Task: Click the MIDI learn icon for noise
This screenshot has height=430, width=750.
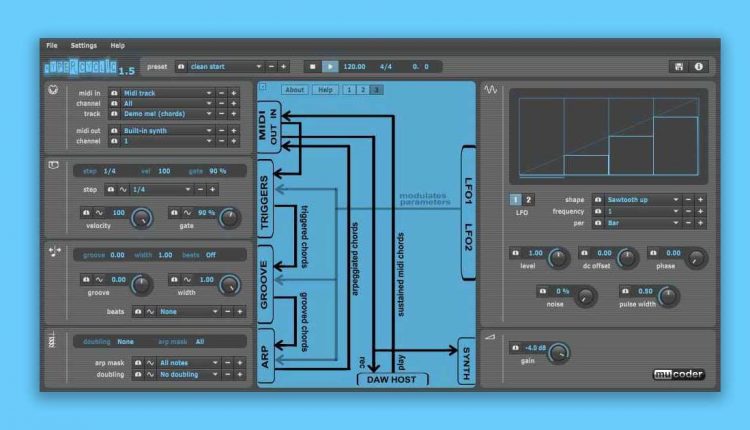Action: pos(542,291)
